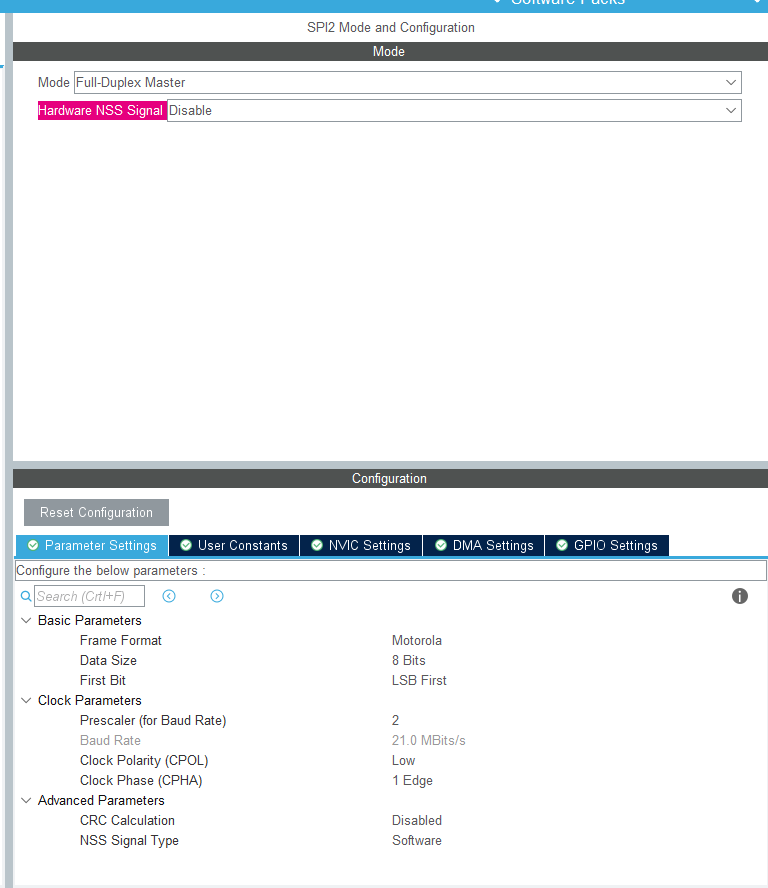Image resolution: width=768 pixels, height=888 pixels.
Task: Select the First Bit parameter row
Action: click(x=391, y=680)
